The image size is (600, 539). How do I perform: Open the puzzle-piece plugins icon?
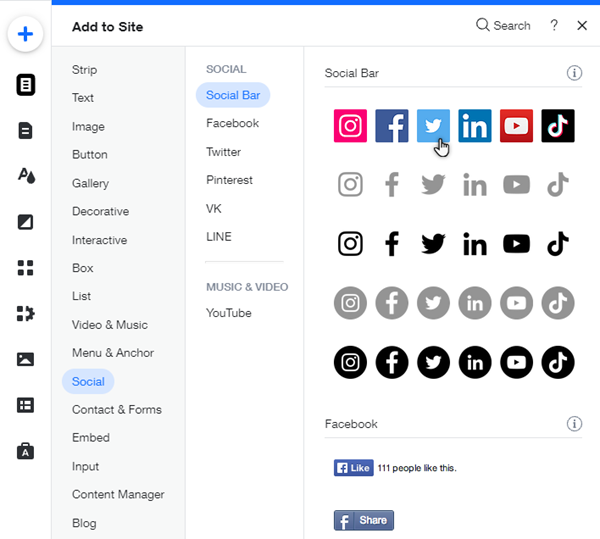pyautogui.click(x=26, y=314)
